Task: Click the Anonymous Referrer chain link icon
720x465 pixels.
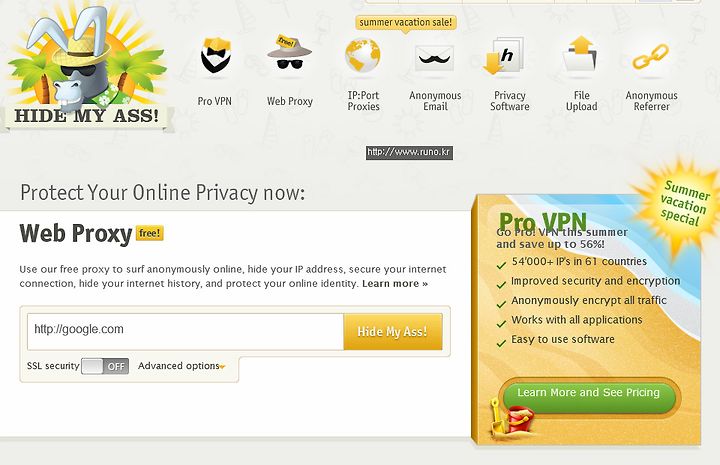Action: pos(651,56)
